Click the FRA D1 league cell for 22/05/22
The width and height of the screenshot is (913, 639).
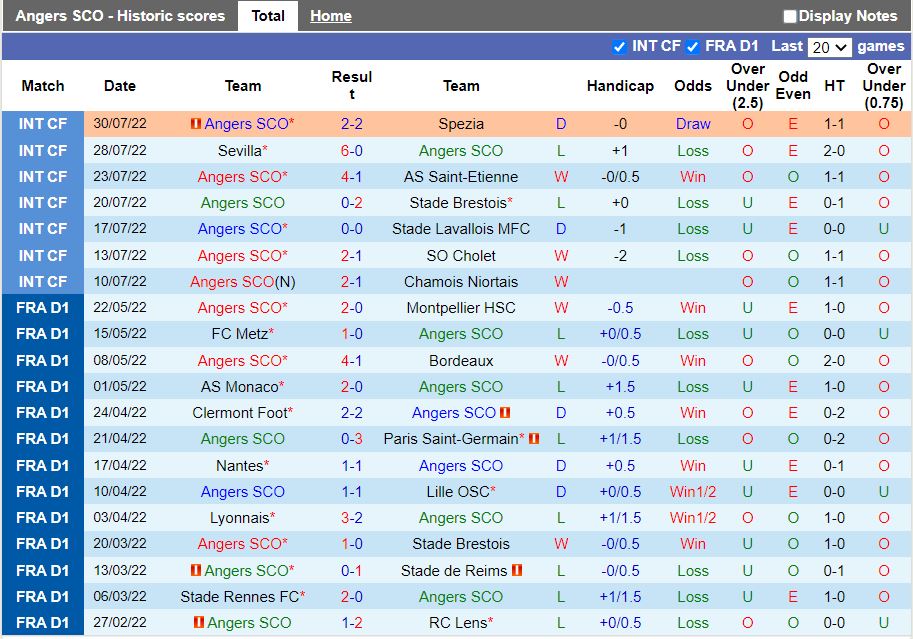click(x=42, y=308)
